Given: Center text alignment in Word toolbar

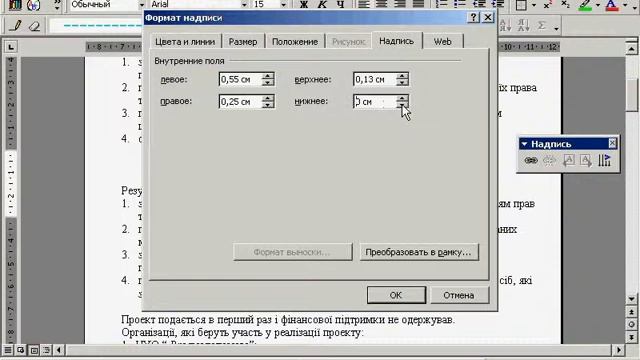Looking at the screenshot, I should pyautogui.click(x=382, y=4).
